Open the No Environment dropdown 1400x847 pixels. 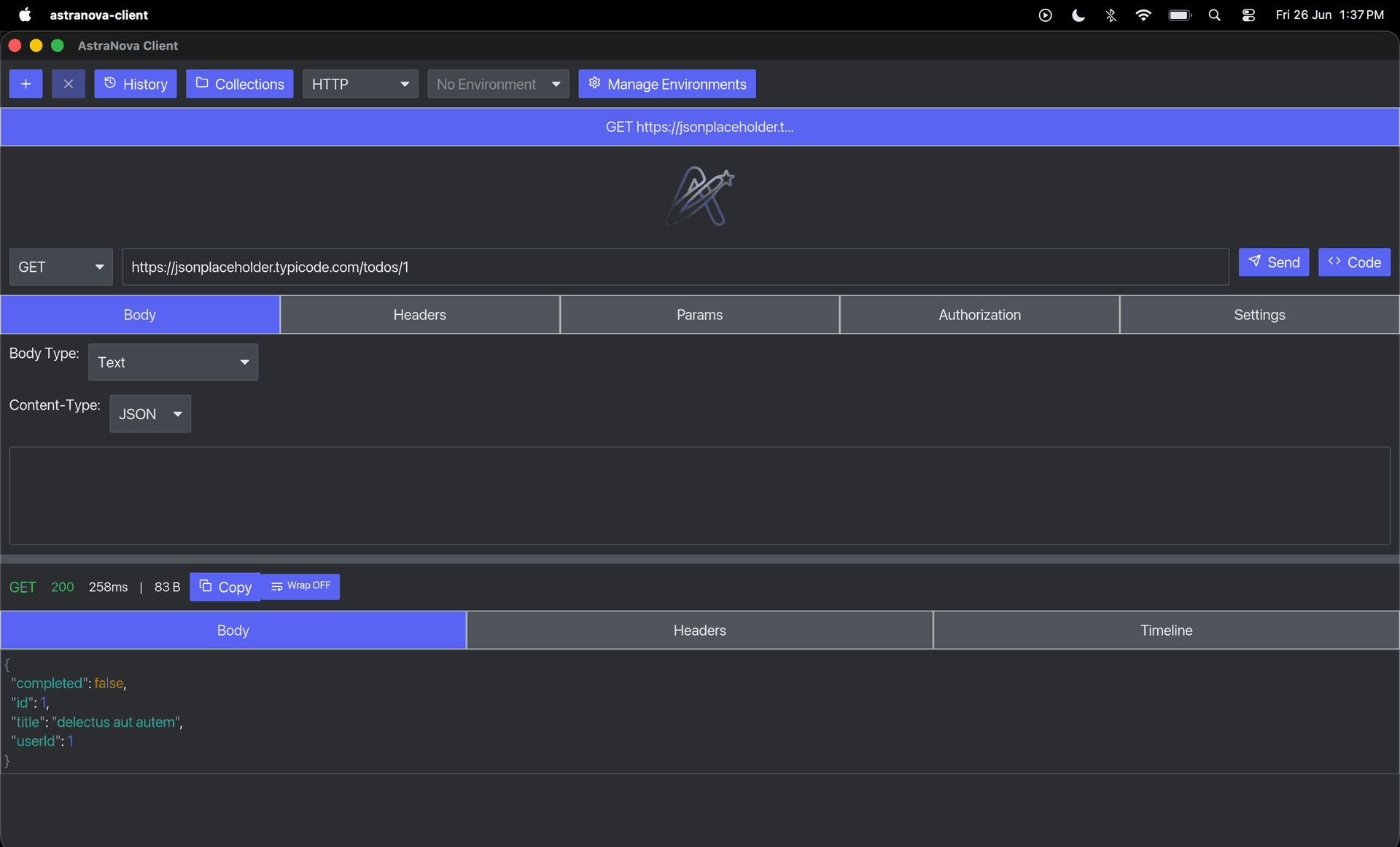[498, 84]
